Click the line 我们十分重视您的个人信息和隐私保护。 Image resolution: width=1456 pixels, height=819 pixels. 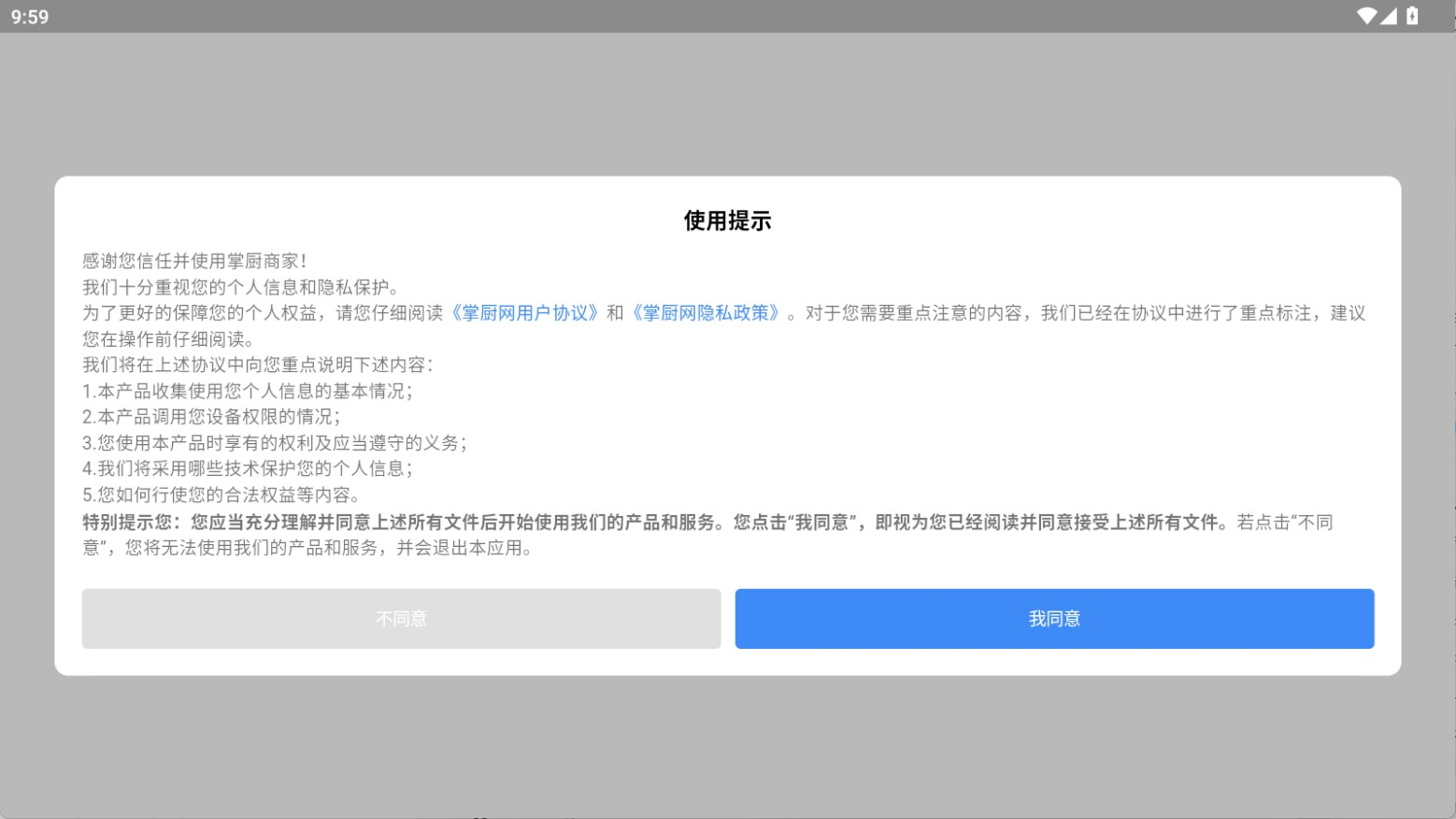click(244, 287)
